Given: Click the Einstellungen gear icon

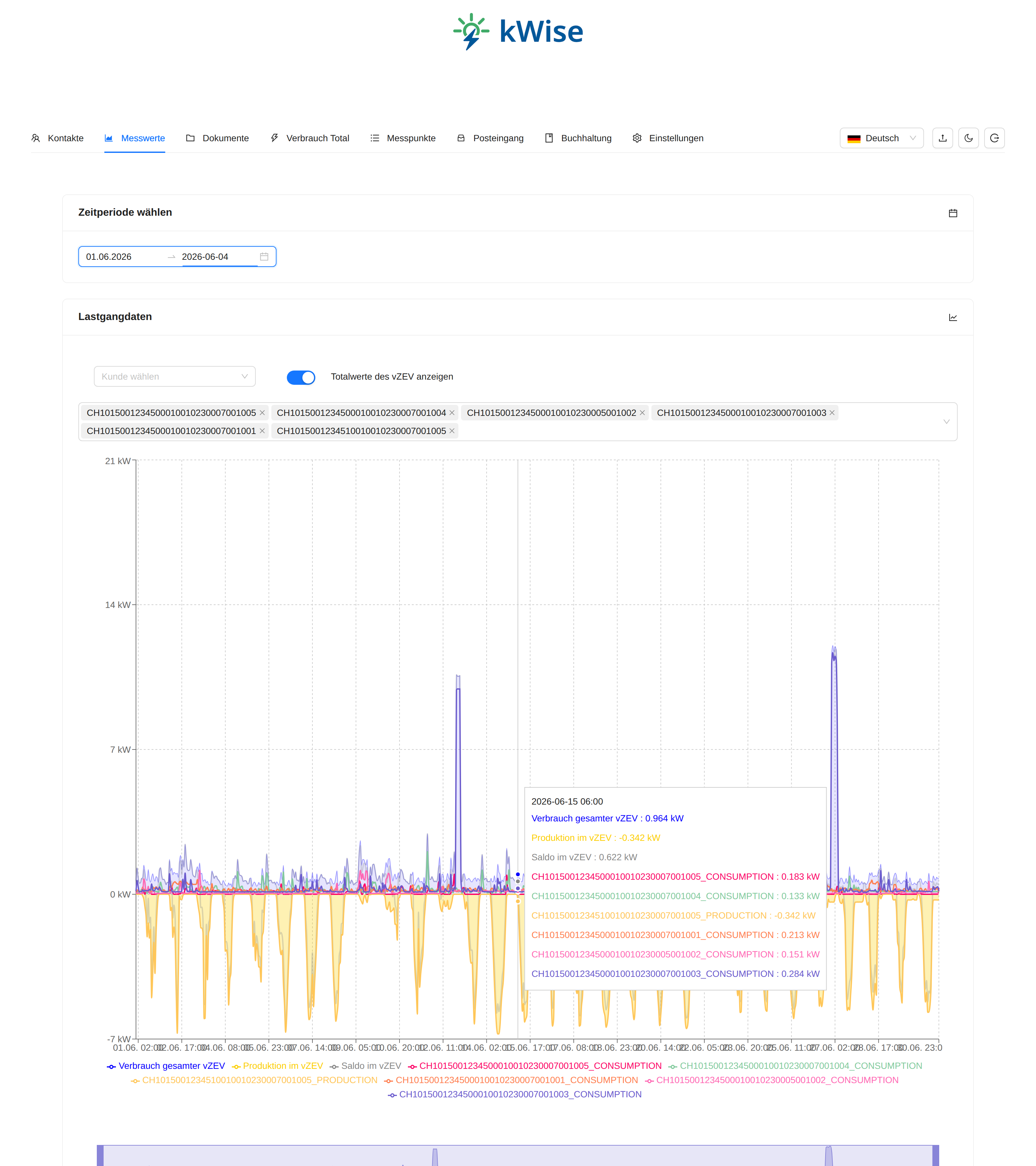Looking at the screenshot, I should 637,138.
